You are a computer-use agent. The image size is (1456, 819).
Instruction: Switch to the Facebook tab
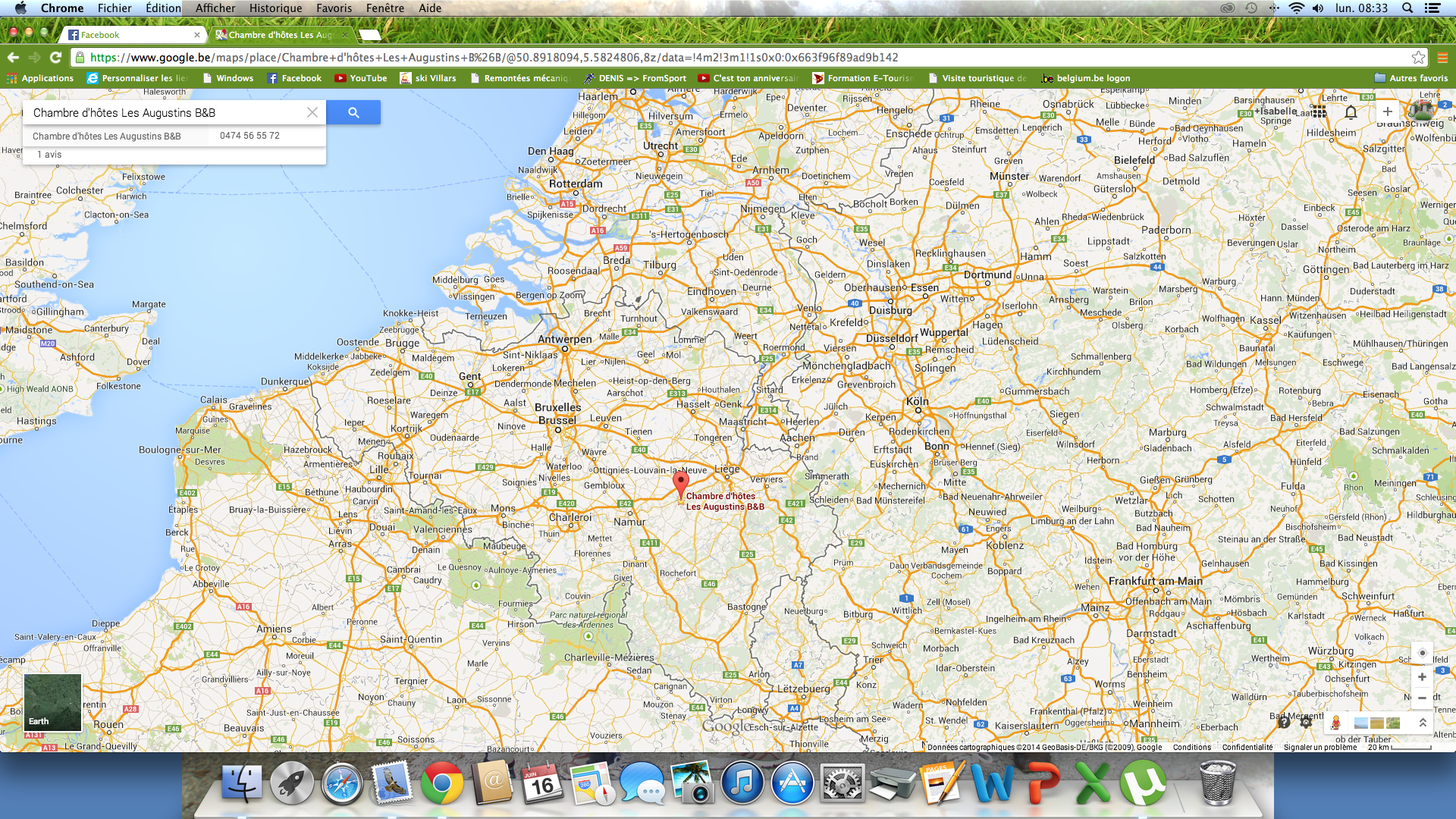click(129, 35)
